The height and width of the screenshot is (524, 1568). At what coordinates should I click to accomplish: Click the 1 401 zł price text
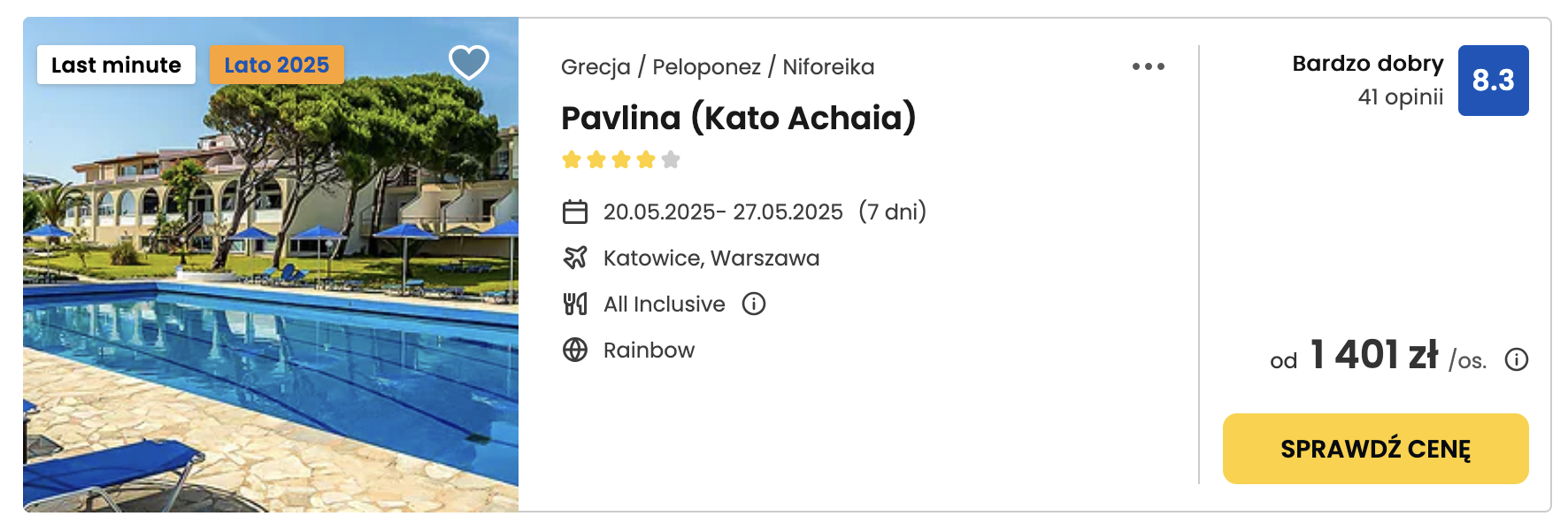click(x=1373, y=355)
